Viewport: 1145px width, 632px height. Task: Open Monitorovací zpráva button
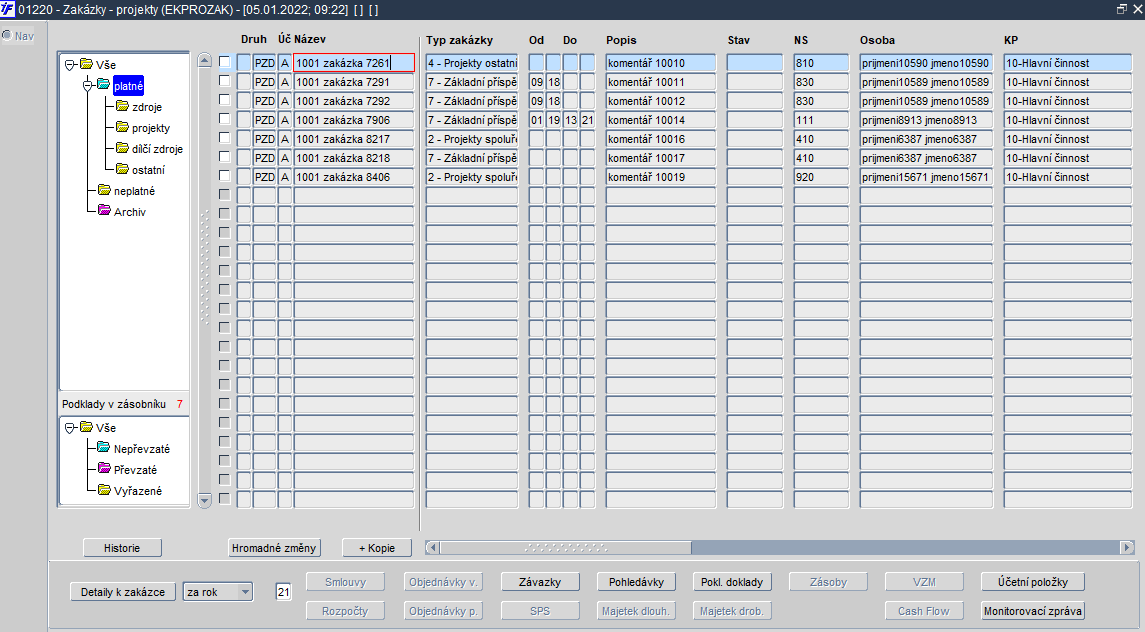pyautogui.click(x=1033, y=611)
